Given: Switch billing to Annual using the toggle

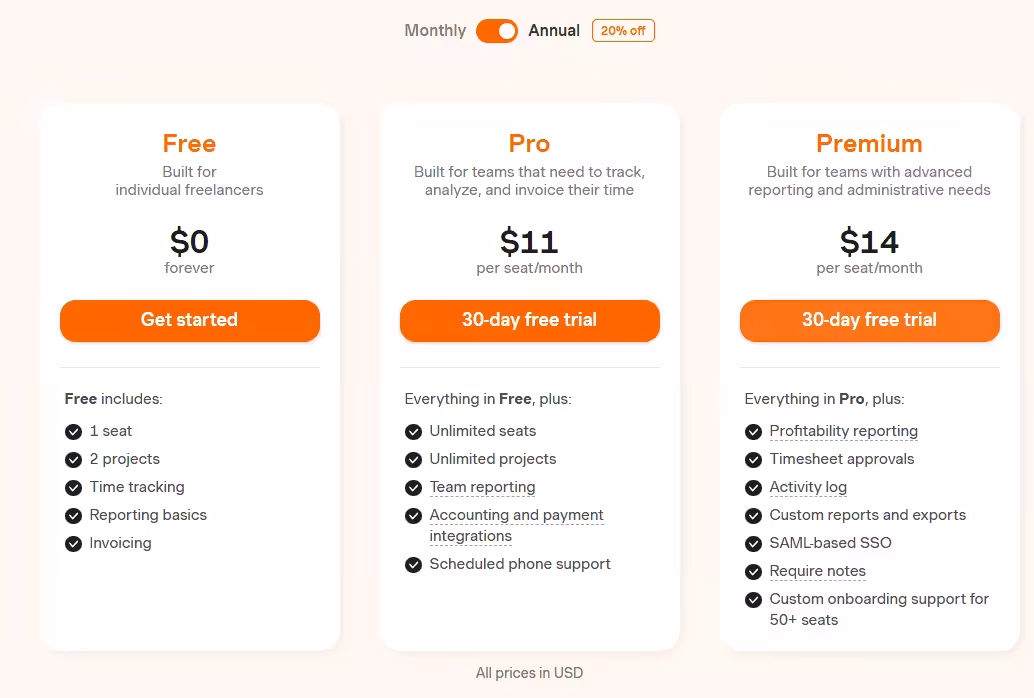Looking at the screenshot, I should click(497, 31).
